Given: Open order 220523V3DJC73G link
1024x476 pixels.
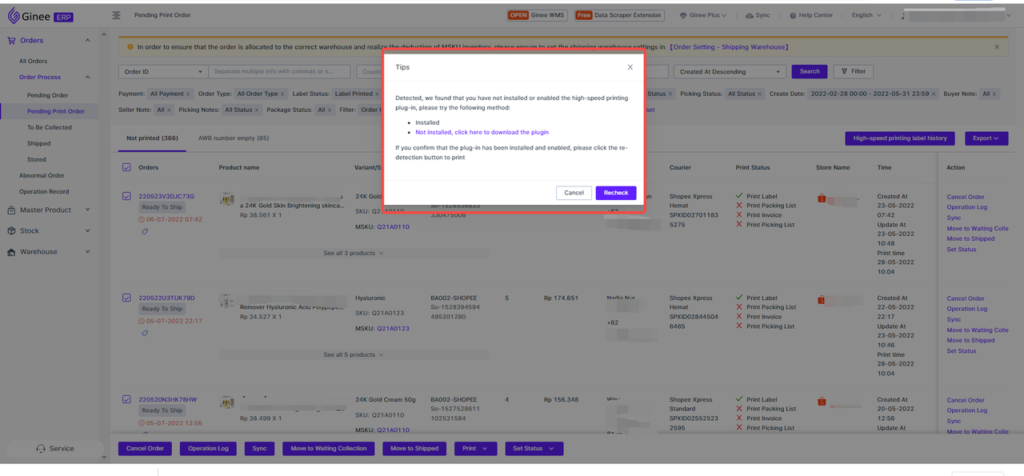Looking at the screenshot, I should pyautogui.click(x=167, y=197).
